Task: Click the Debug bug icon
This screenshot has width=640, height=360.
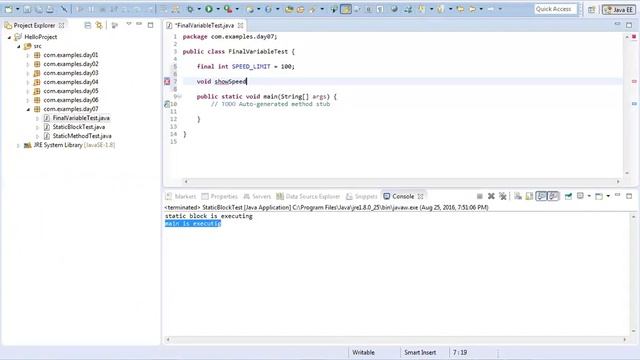Action: [190, 9]
